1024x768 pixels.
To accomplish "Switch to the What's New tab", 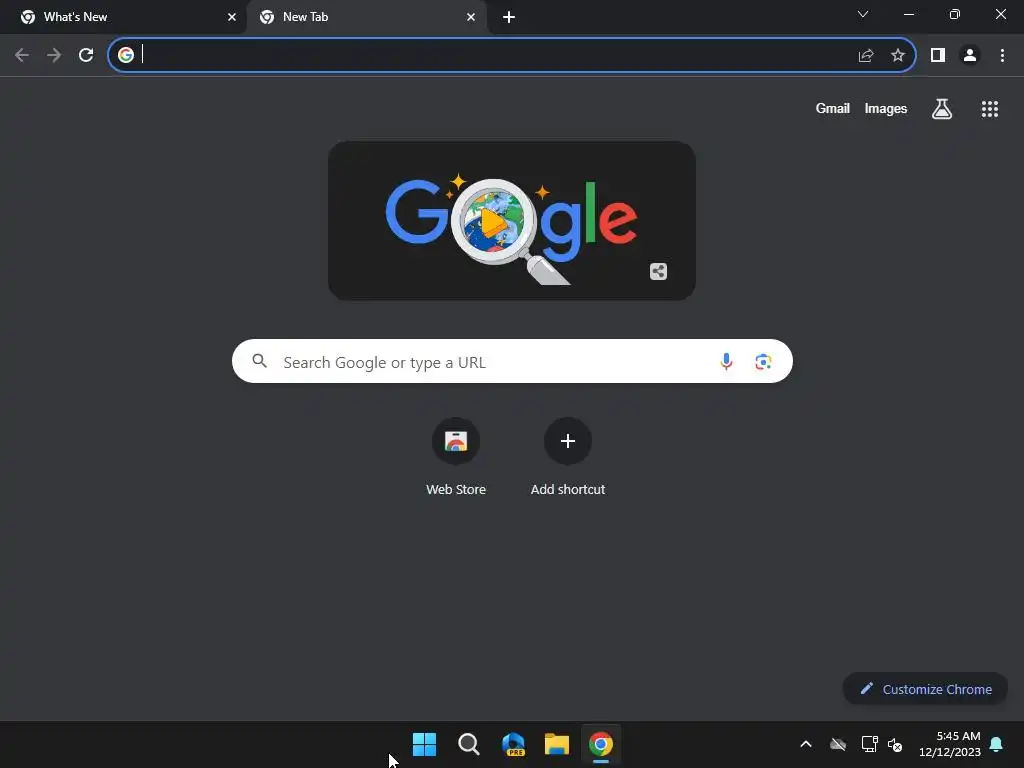I will coord(123,17).
